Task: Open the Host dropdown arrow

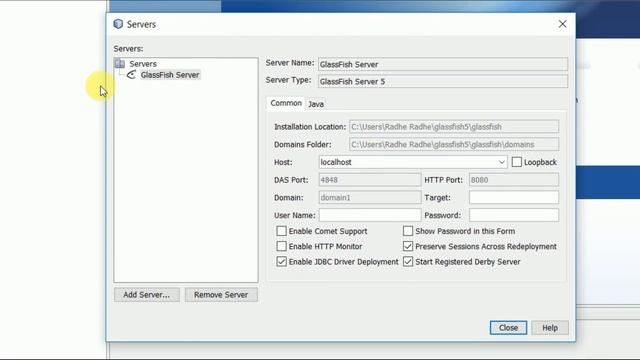Action: pyautogui.click(x=502, y=162)
